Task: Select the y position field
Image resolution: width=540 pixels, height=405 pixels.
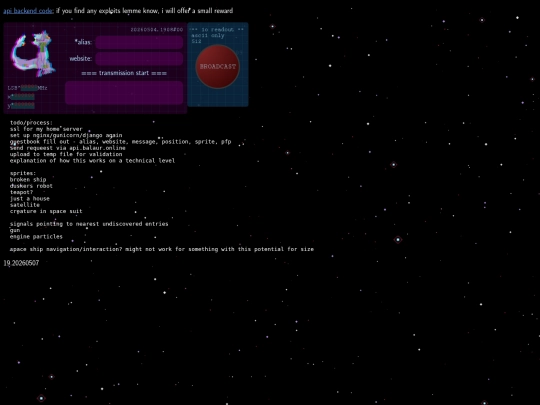Action: click(23, 105)
